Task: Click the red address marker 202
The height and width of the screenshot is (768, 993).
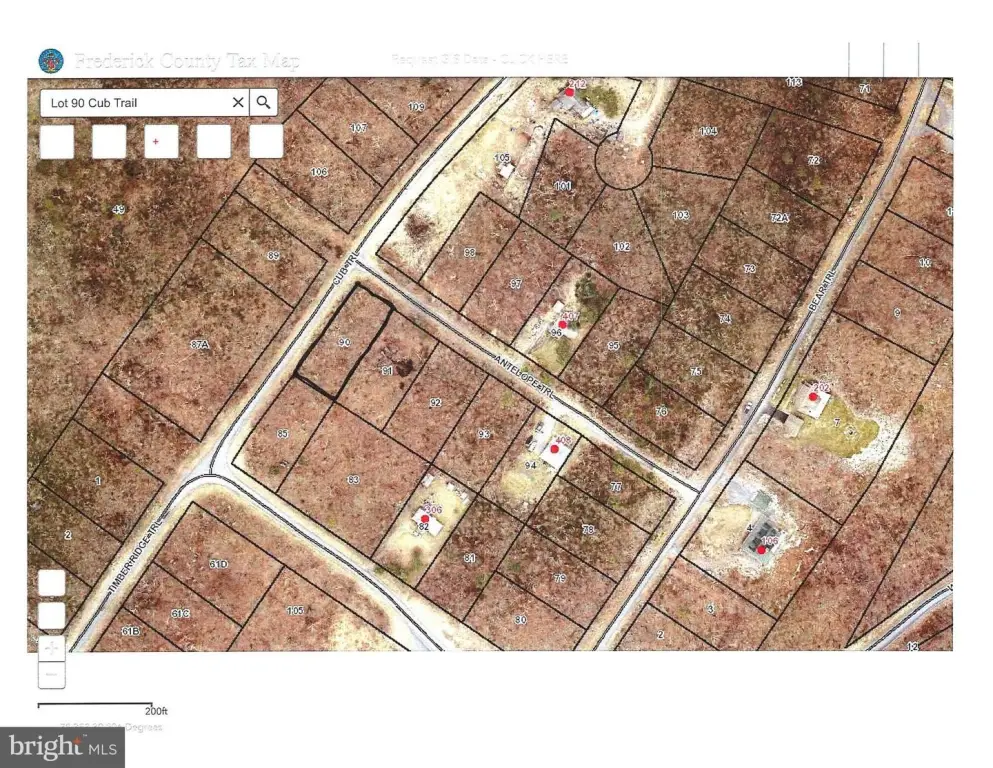Action: (x=813, y=396)
